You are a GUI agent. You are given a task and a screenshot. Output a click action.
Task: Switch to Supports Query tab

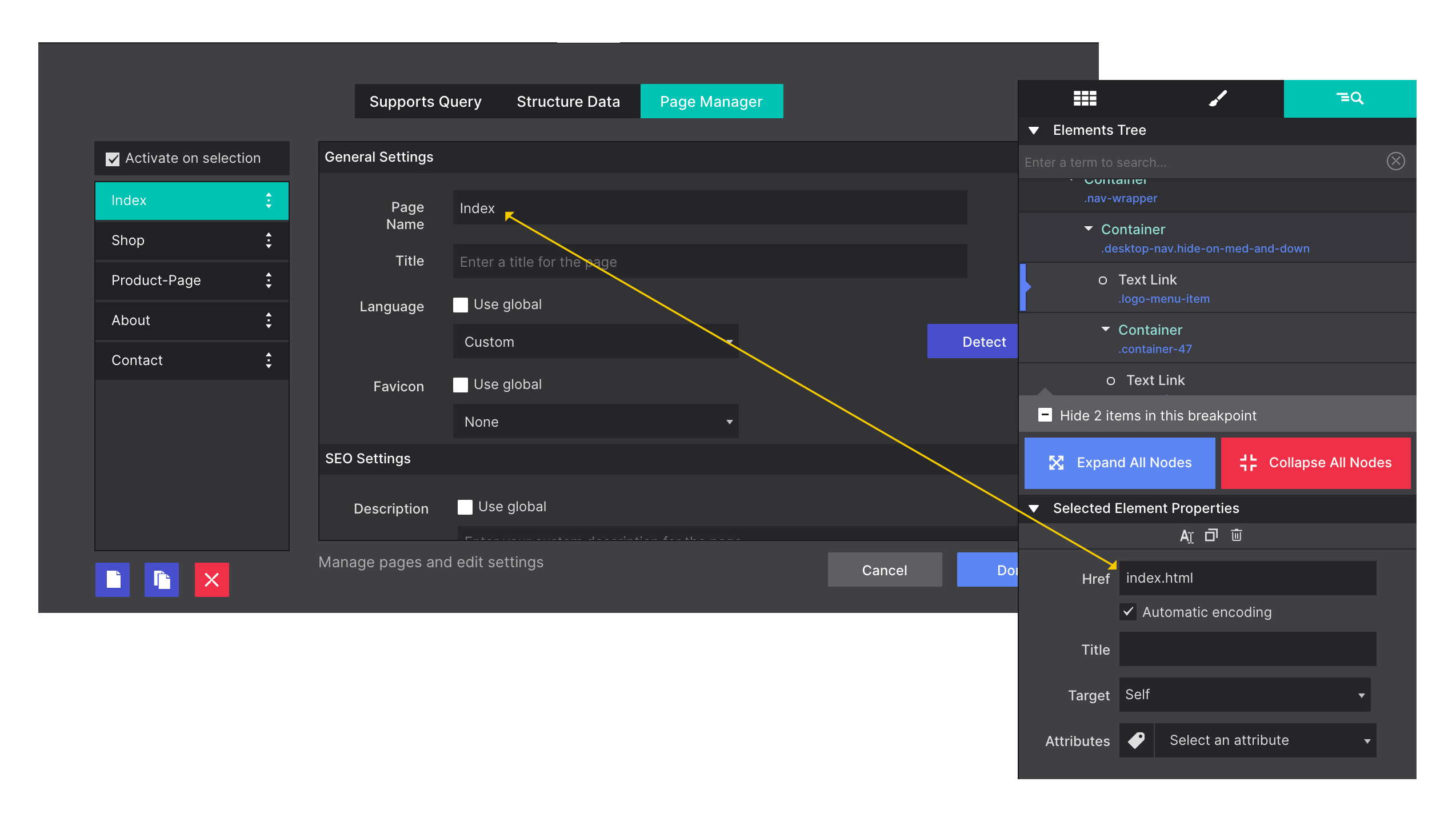pyautogui.click(x=425, y=102)
